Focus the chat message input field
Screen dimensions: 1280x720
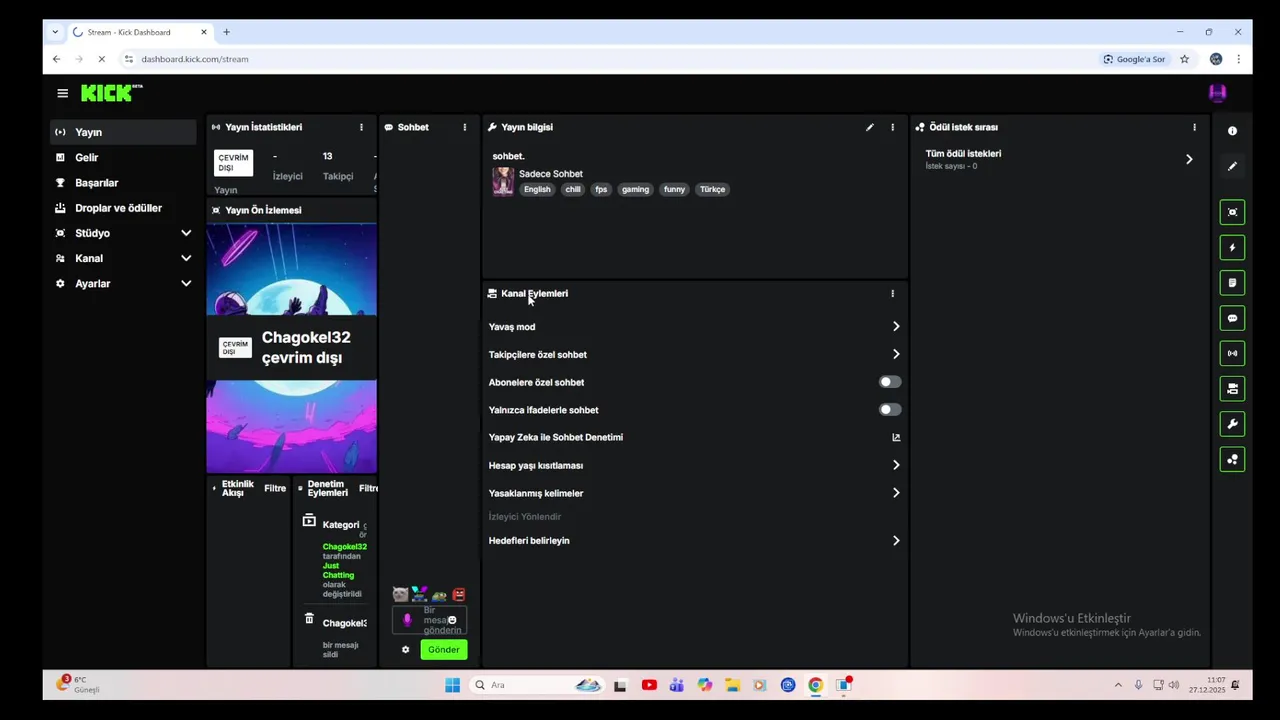pos(430,620)
